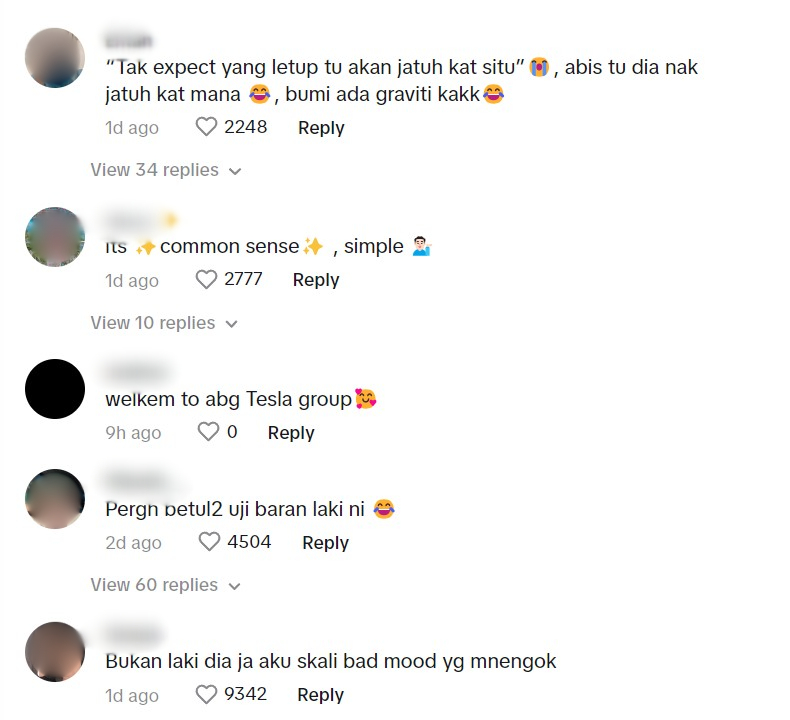Image resolution: width=790 pixels, height=720 pixels.
Task: Open username above Tesla group comment
Action: (137, 373)
